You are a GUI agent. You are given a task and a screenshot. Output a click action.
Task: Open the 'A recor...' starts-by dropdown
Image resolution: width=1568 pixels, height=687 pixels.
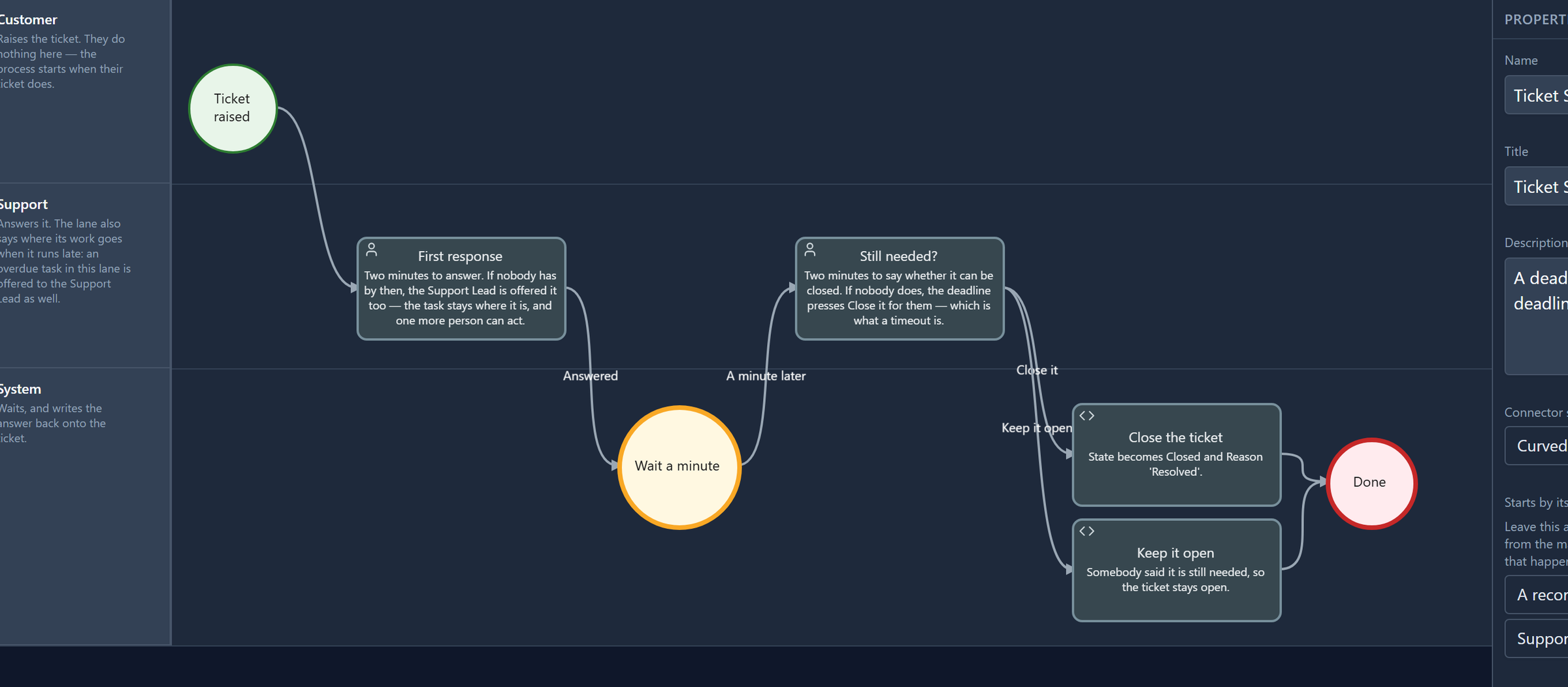click(1536, 595)
